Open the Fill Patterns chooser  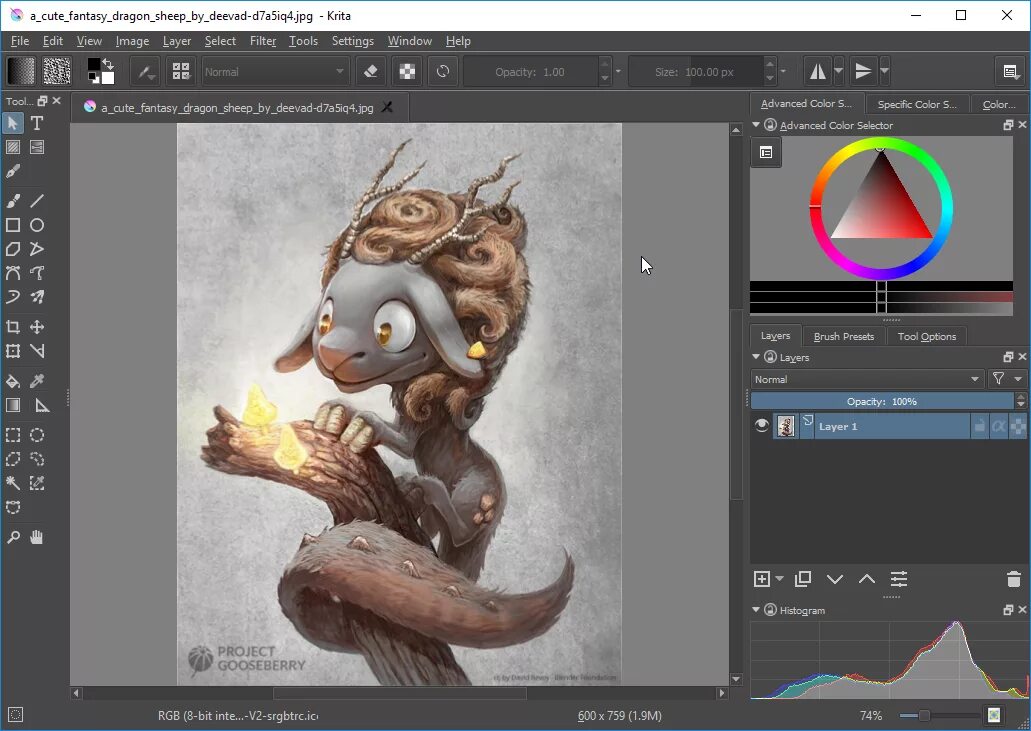pyautogui.click(x=57, y=71)
